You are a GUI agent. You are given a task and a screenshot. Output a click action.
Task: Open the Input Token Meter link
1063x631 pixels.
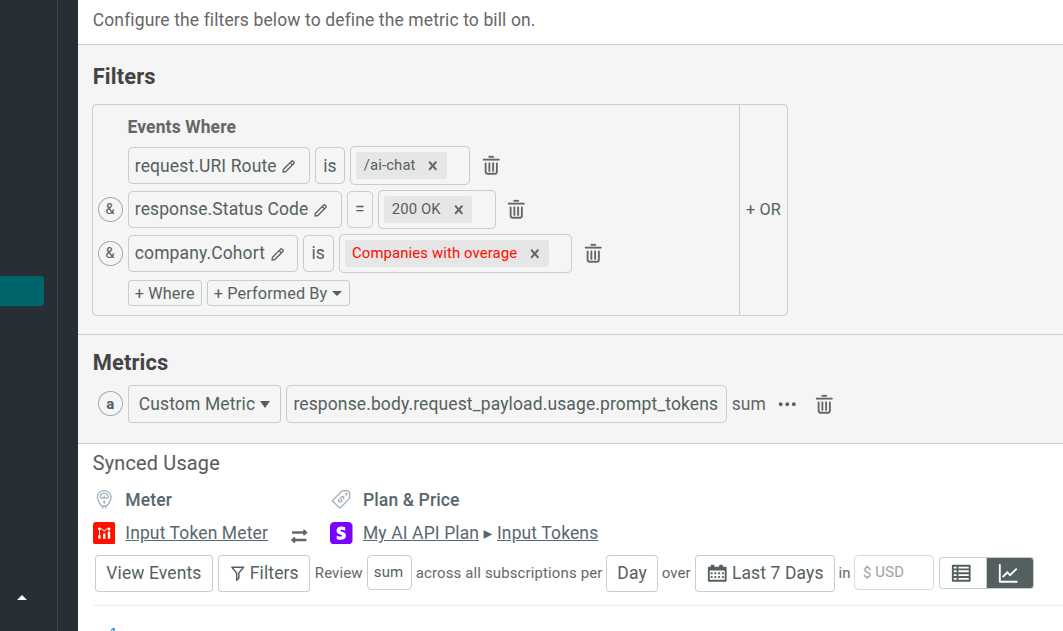(196, 533)
